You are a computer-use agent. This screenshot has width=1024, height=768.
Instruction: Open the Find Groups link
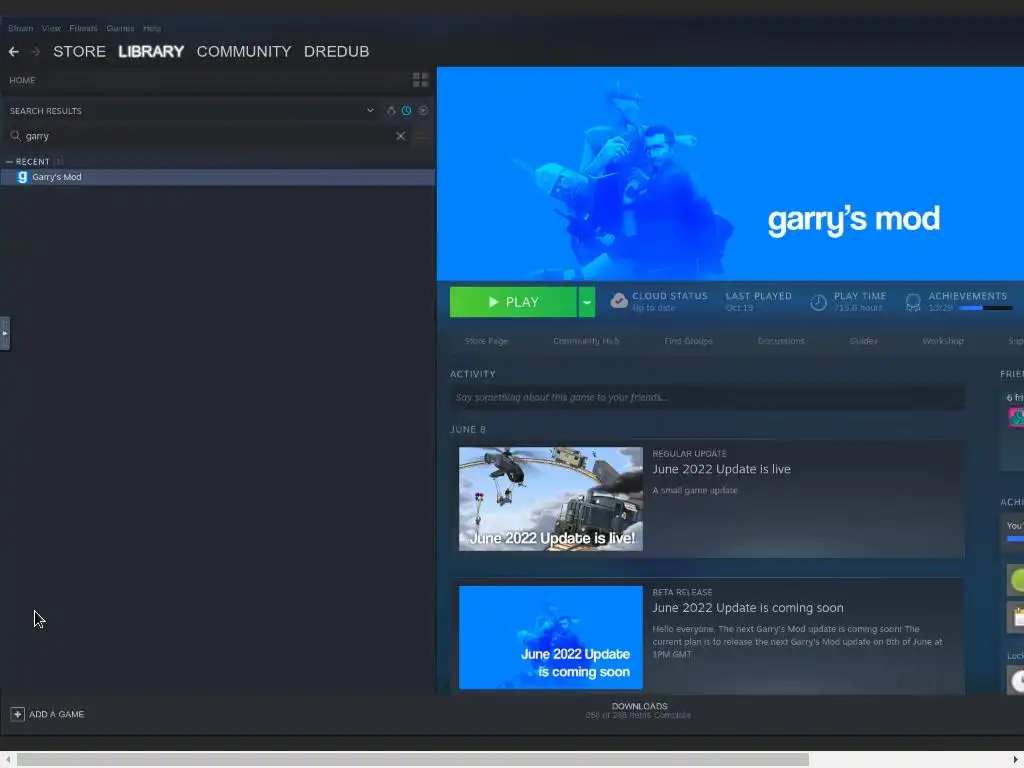pyautogui.click(x=688, y=341)
